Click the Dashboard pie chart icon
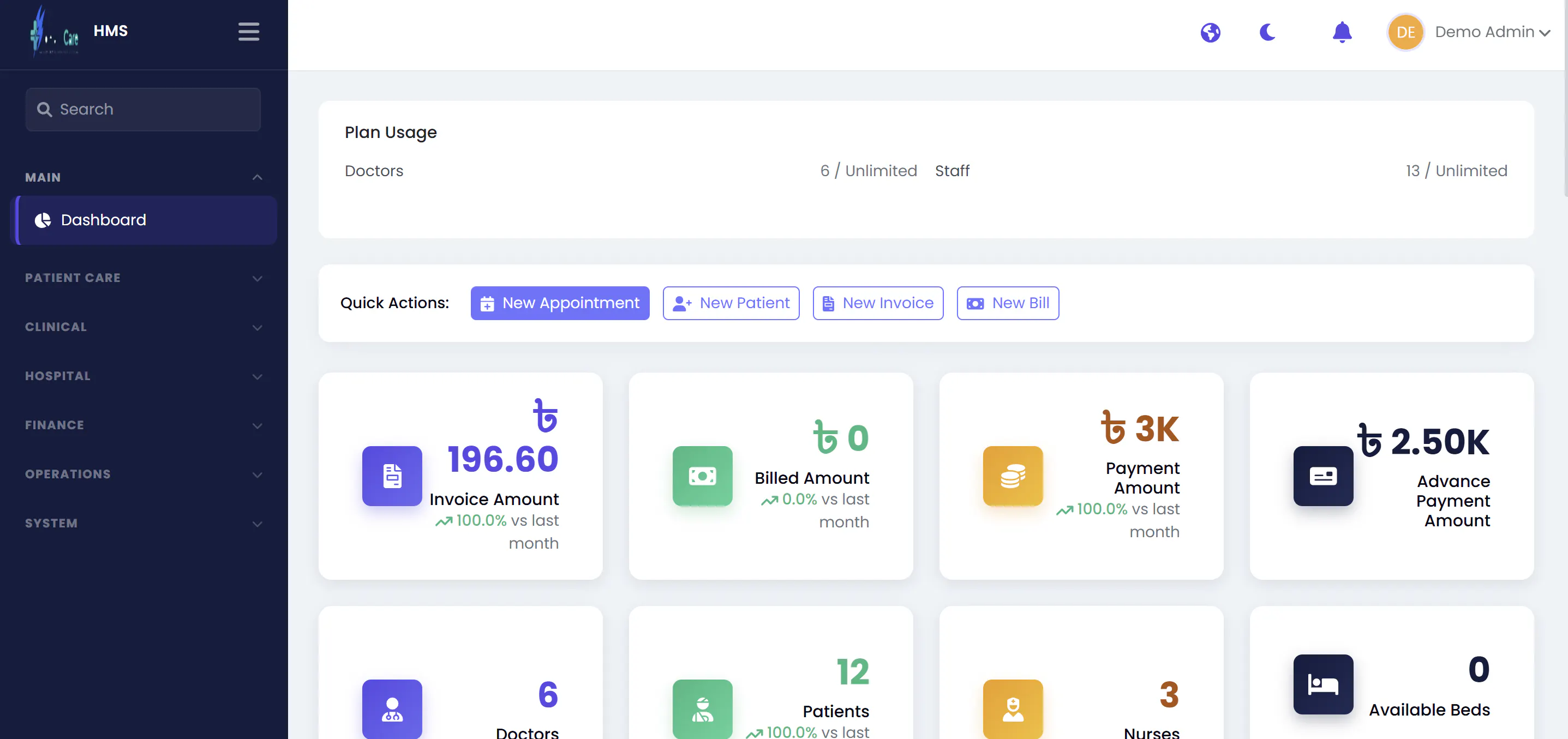Viewport: 1568px width, 739px height. [x=43, y=220]
